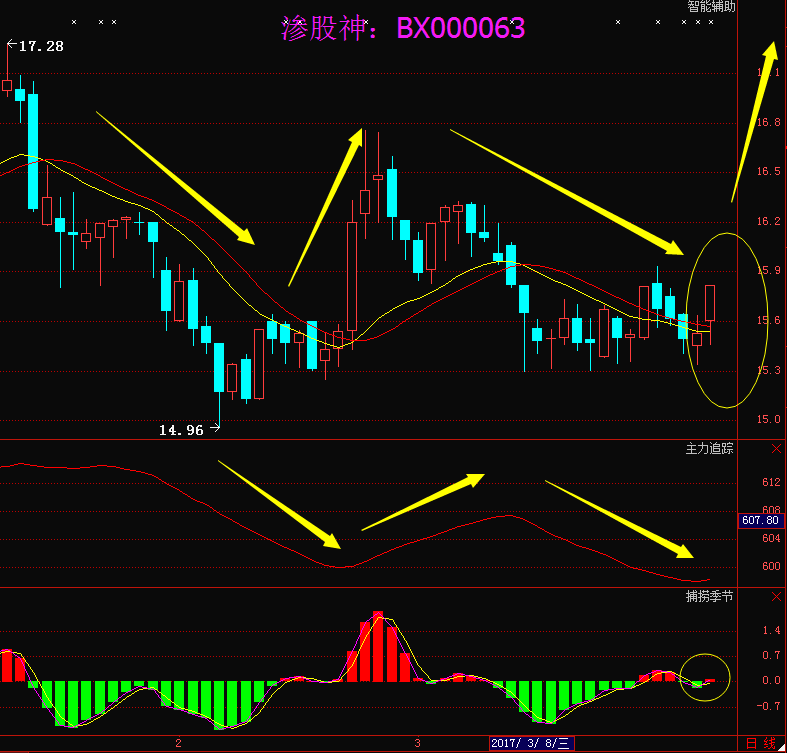
Task: Open the 捕捞季节 indicator label
Action: pos(709,596)
